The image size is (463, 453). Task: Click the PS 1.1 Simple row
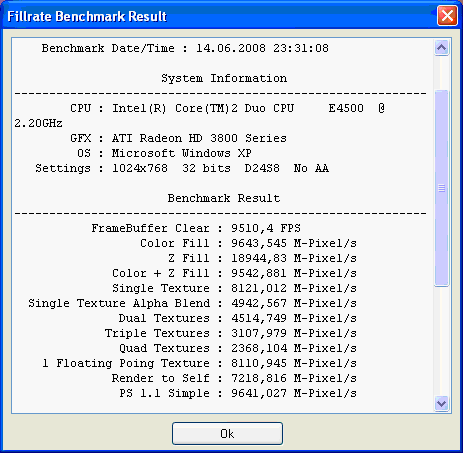(x=238, y=394)
